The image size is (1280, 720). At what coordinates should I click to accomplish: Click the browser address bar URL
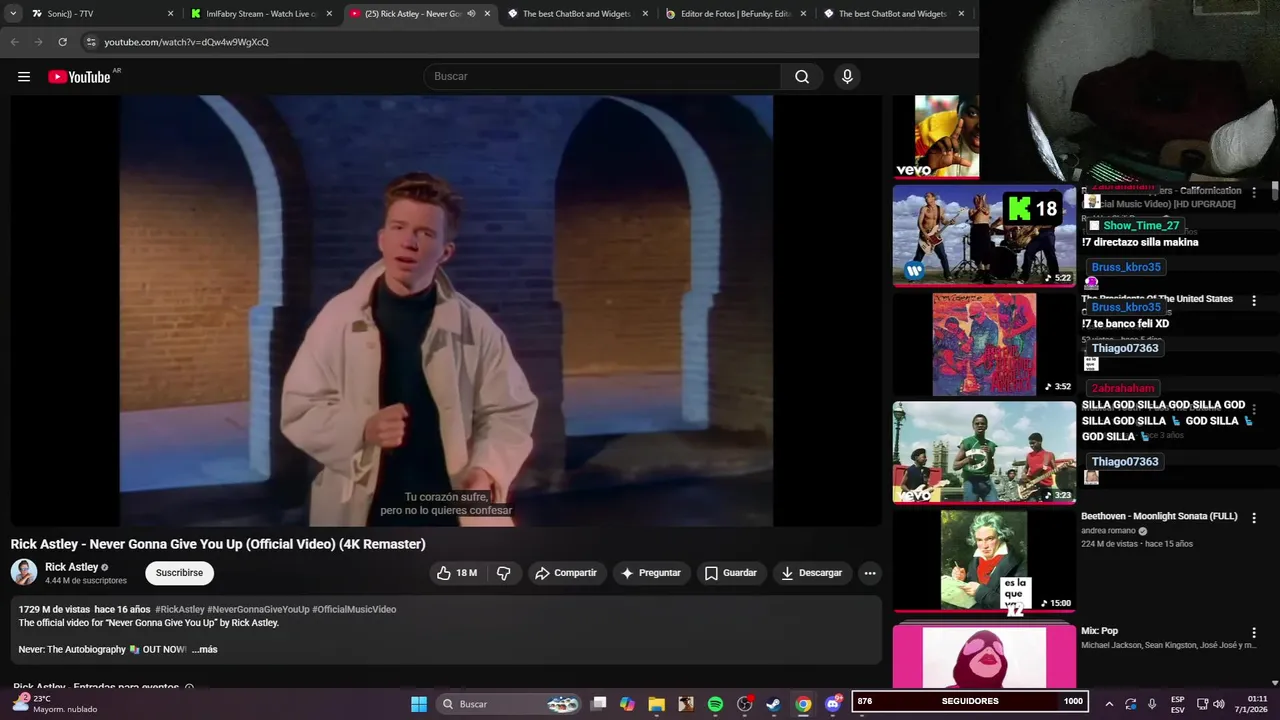coord(186,42)
